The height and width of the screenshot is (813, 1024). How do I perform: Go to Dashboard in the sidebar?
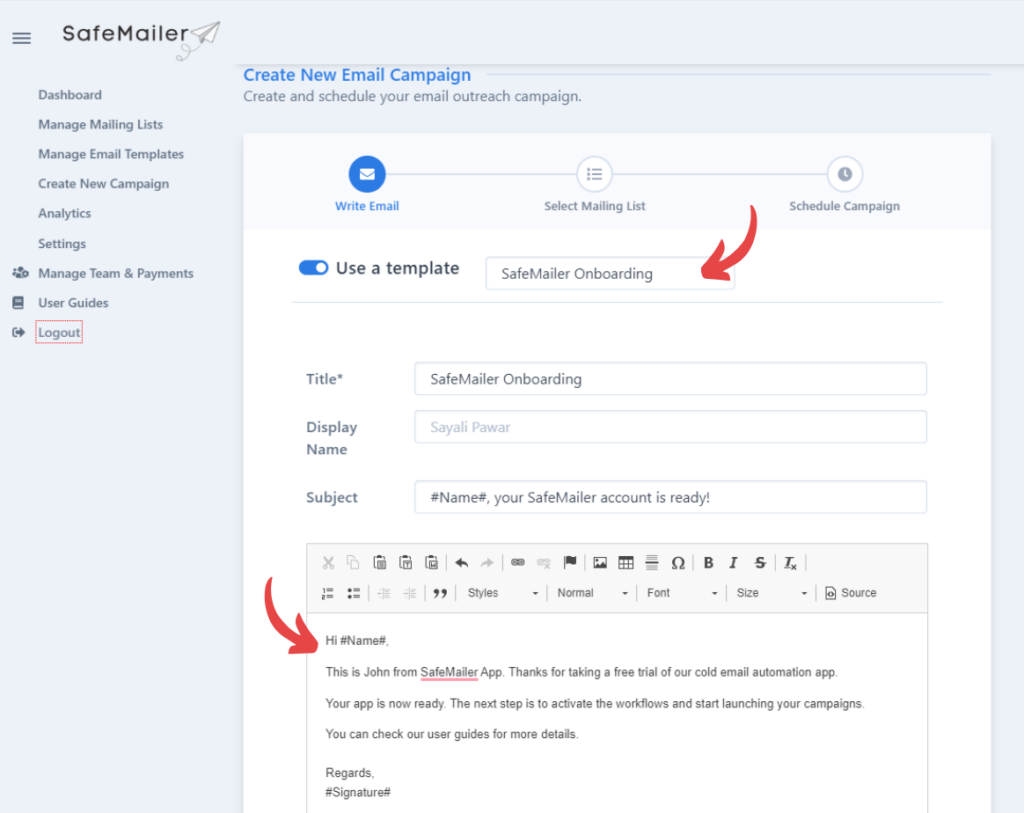point(70,95)
